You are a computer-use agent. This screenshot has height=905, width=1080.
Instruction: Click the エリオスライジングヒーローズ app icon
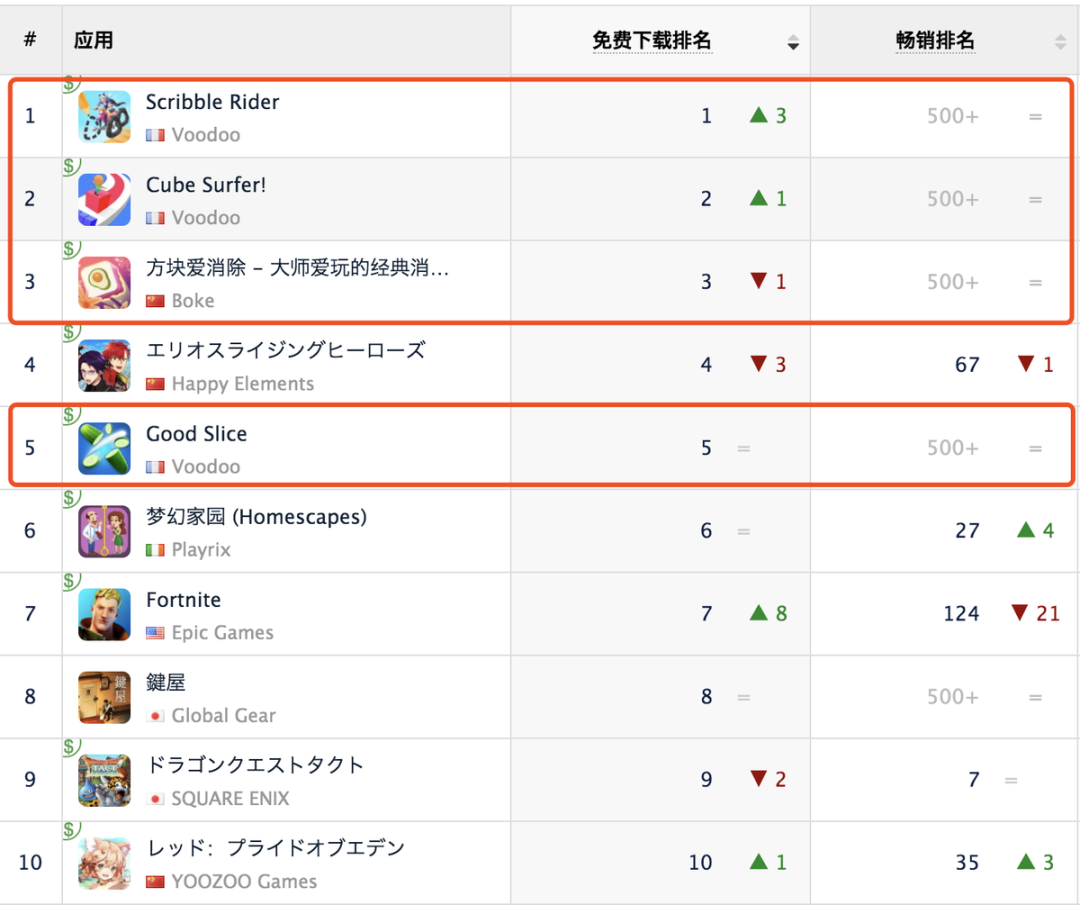click(x=104, y=365)
